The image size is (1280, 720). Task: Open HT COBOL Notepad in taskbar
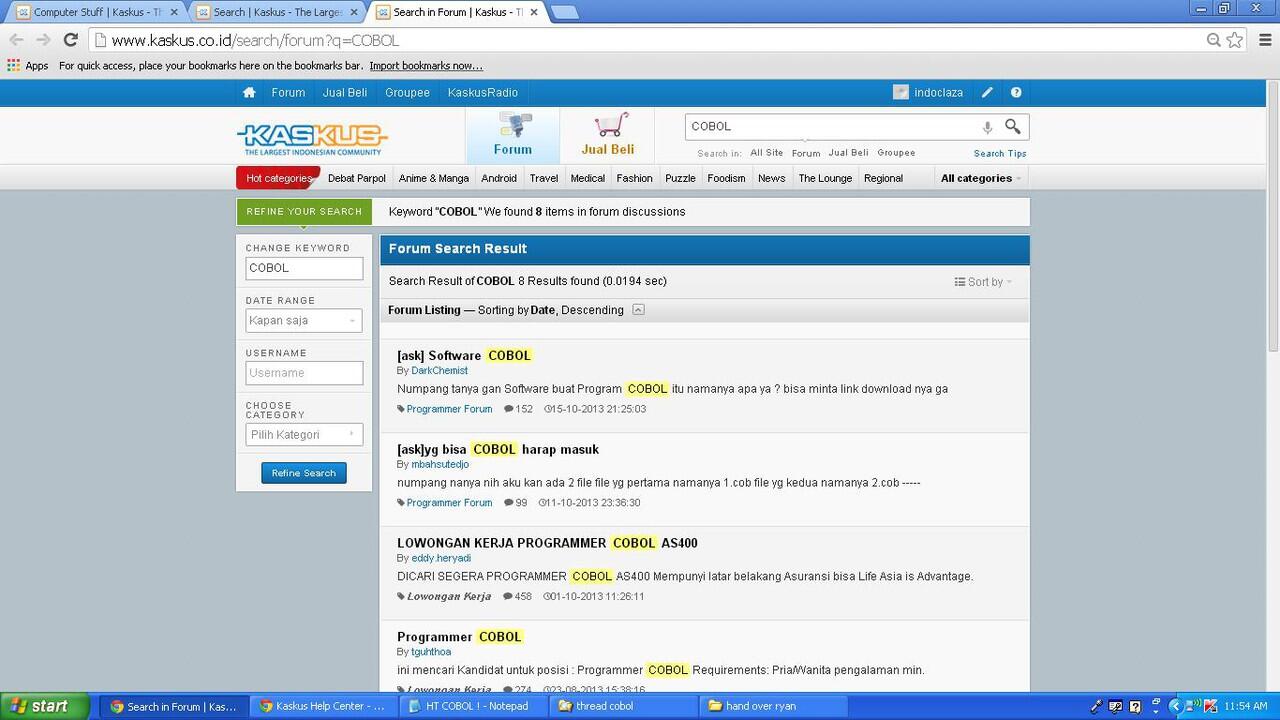click(x=474, y=706)
